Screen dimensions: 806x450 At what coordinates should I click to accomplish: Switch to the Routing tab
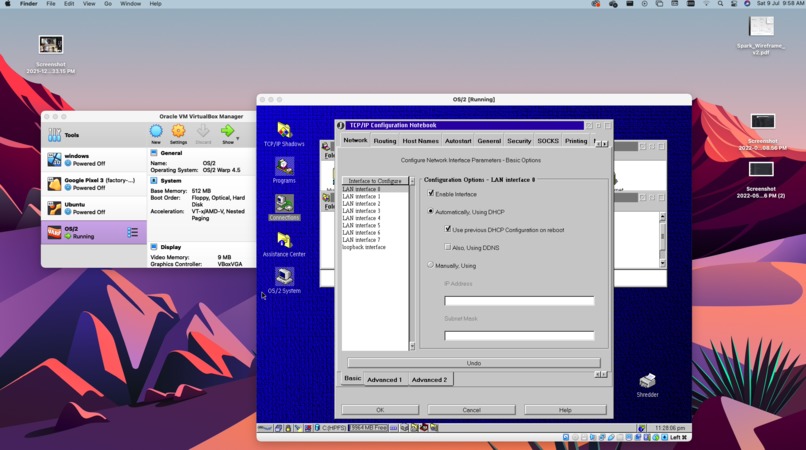pyautogui.click(x=384, y=141)
